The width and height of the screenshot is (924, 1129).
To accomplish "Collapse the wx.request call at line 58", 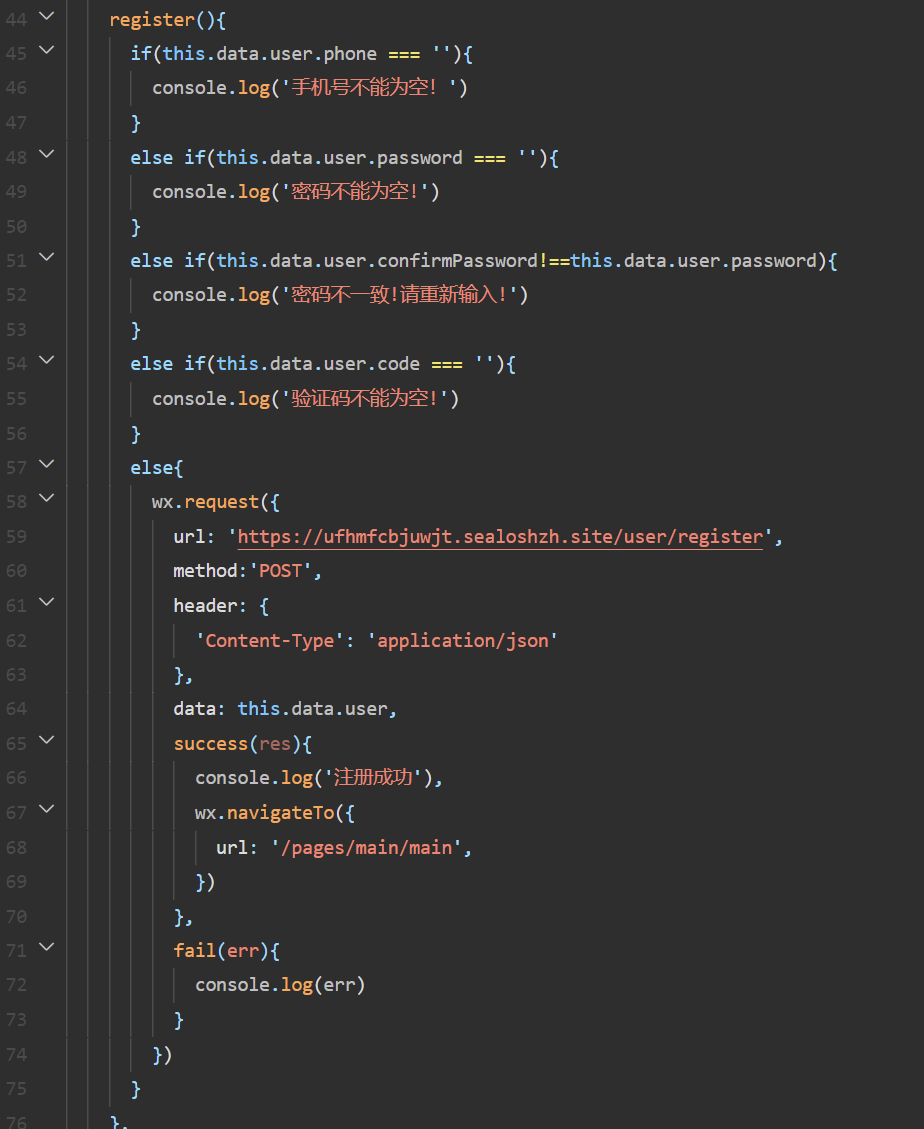I will coord(47,498).
